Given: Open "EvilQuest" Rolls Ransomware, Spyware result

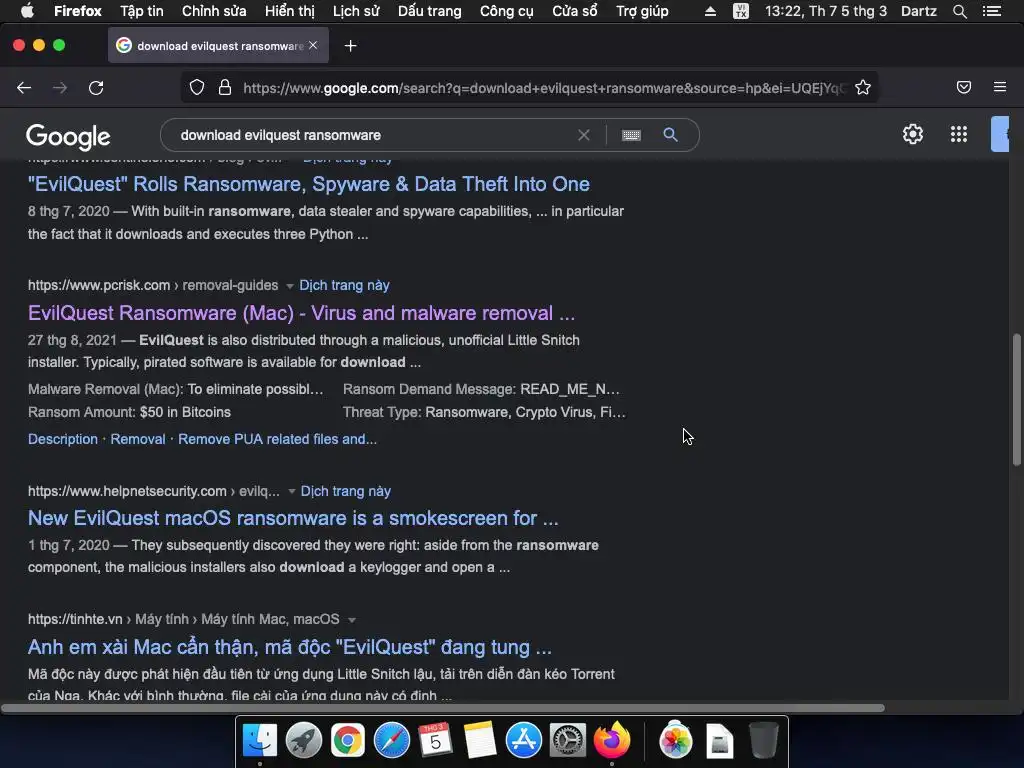Looking at the screenshot, I should pyautogui.click(x=308, y=184).
